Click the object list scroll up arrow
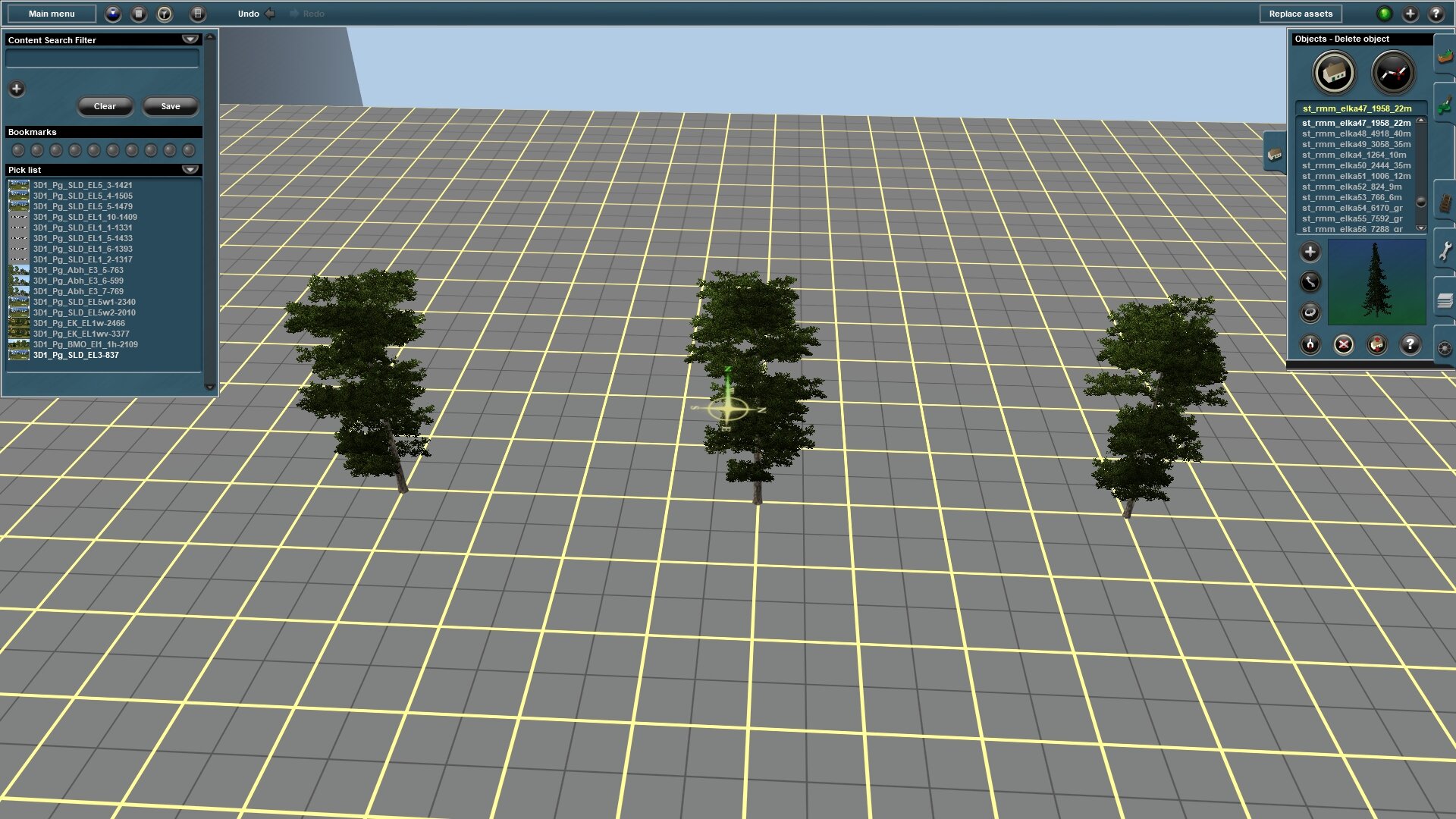The height and width of the screenshot is (819, 1456). (1421, 121)
